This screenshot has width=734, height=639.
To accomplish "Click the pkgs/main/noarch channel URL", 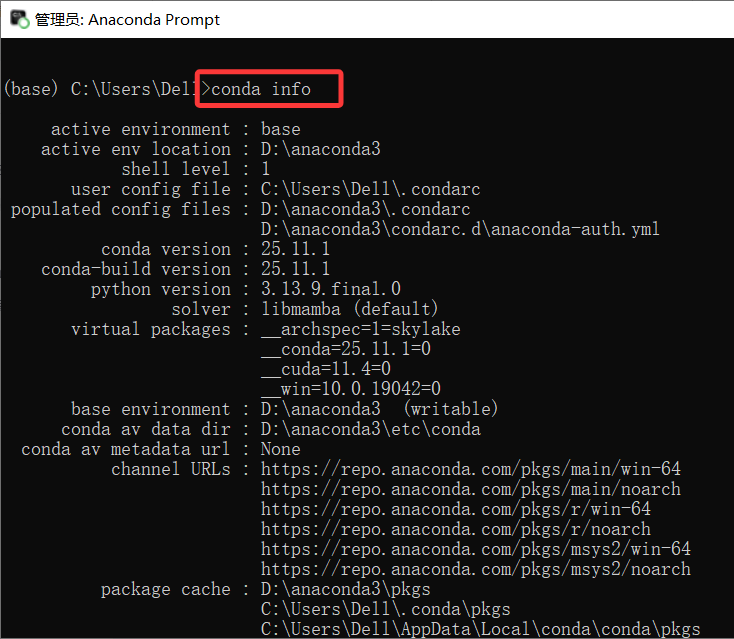I will (x=470, y=489).
